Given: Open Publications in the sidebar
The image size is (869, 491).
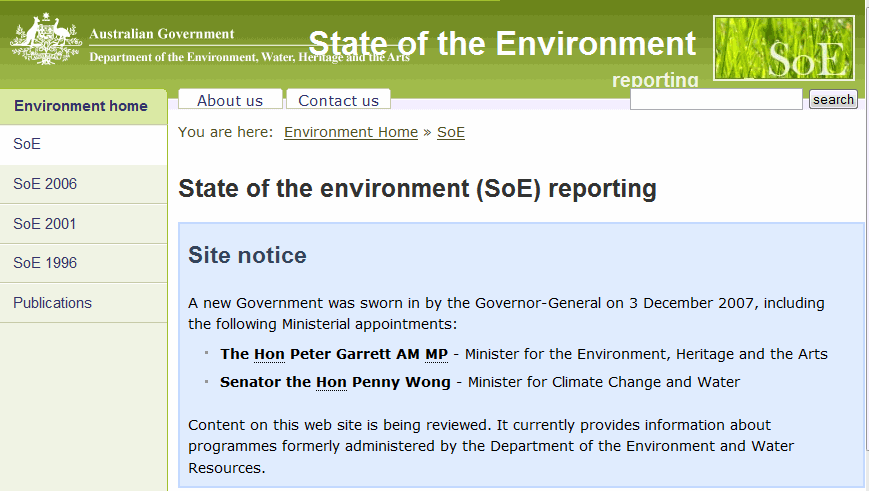Looking at the screenshot, I should point(83,303).
